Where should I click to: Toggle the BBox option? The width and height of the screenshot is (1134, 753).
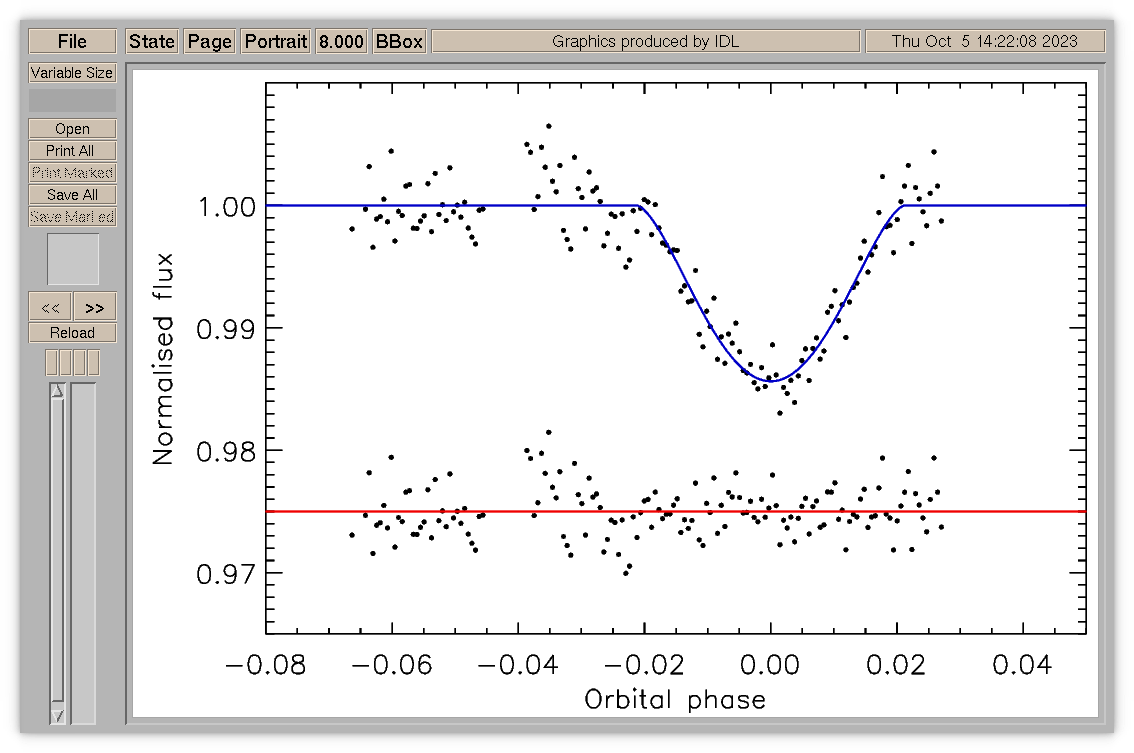(399, 41)
